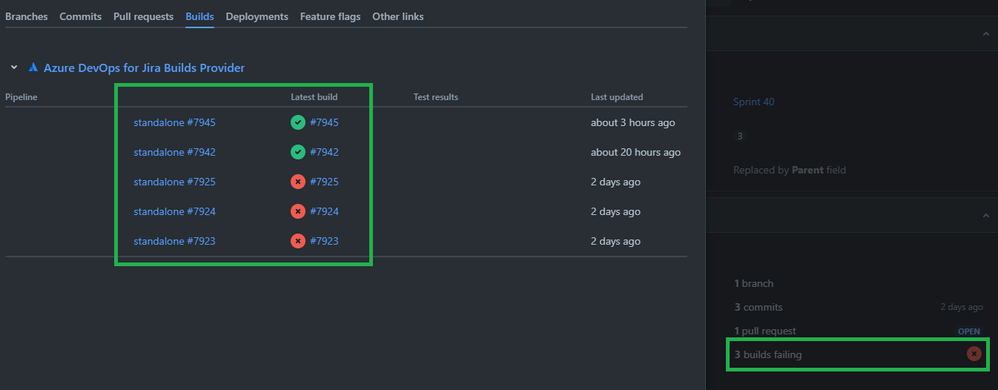Click the red failed icon for build #7924

coord(298,211)
